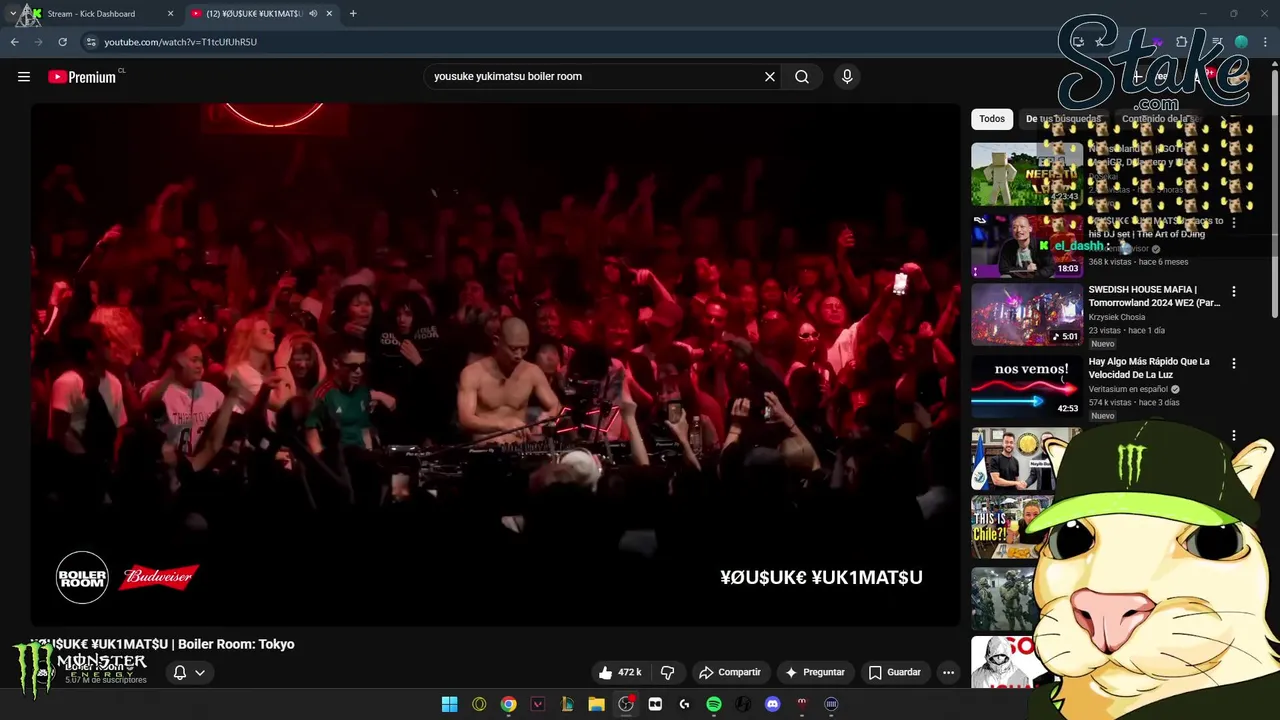Open File Explorer from the taskbar
The height and width of the screenshot is (720, 1280).
(596, 705)
